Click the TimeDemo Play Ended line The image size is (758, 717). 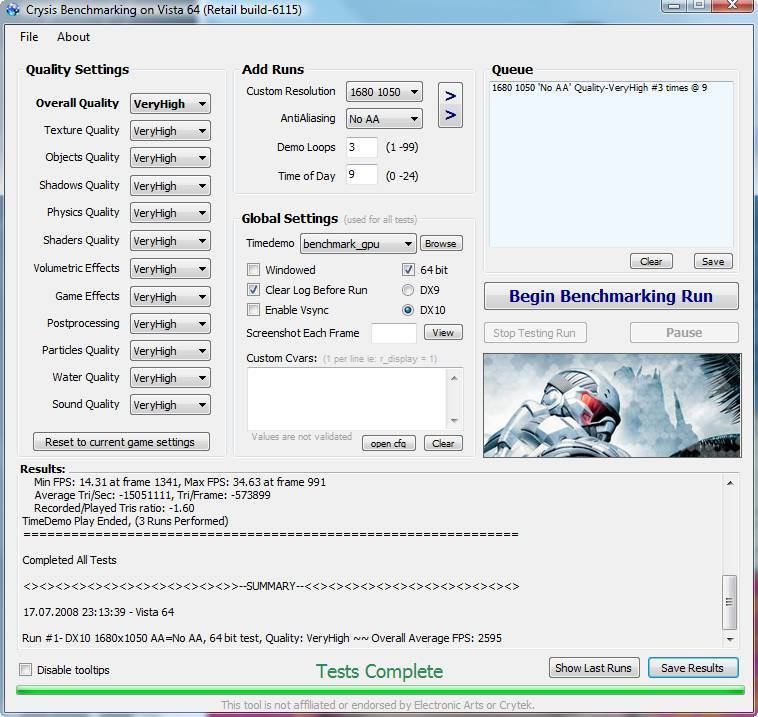(x=125, y=521)
